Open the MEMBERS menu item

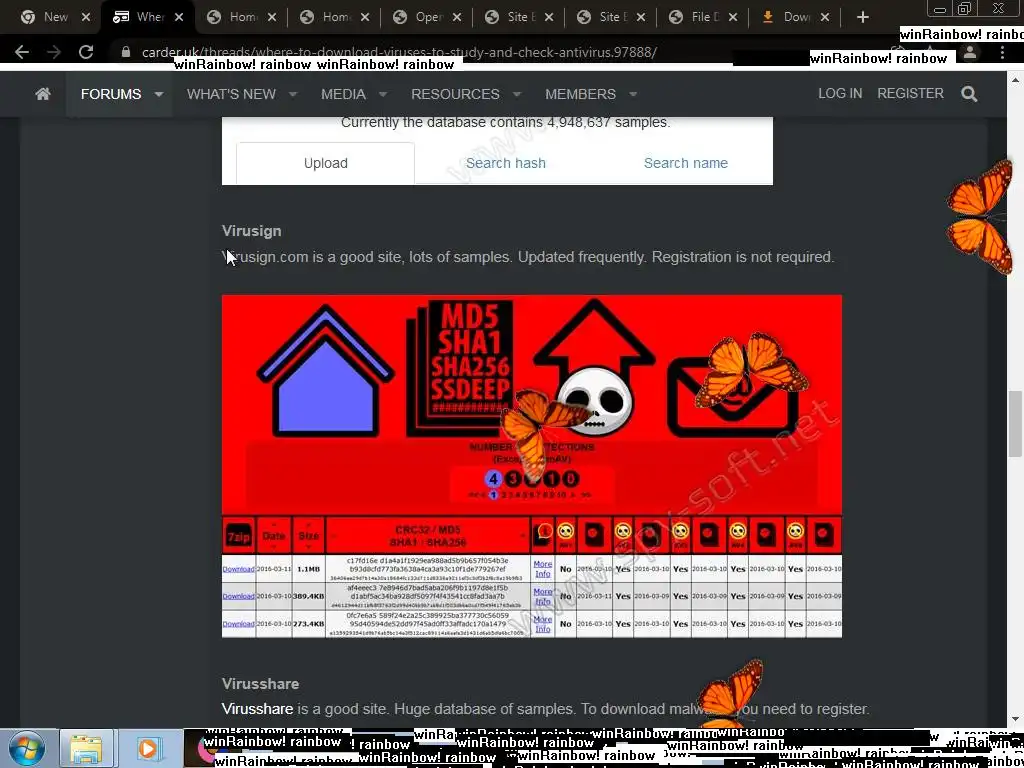(x=581, y=94)
